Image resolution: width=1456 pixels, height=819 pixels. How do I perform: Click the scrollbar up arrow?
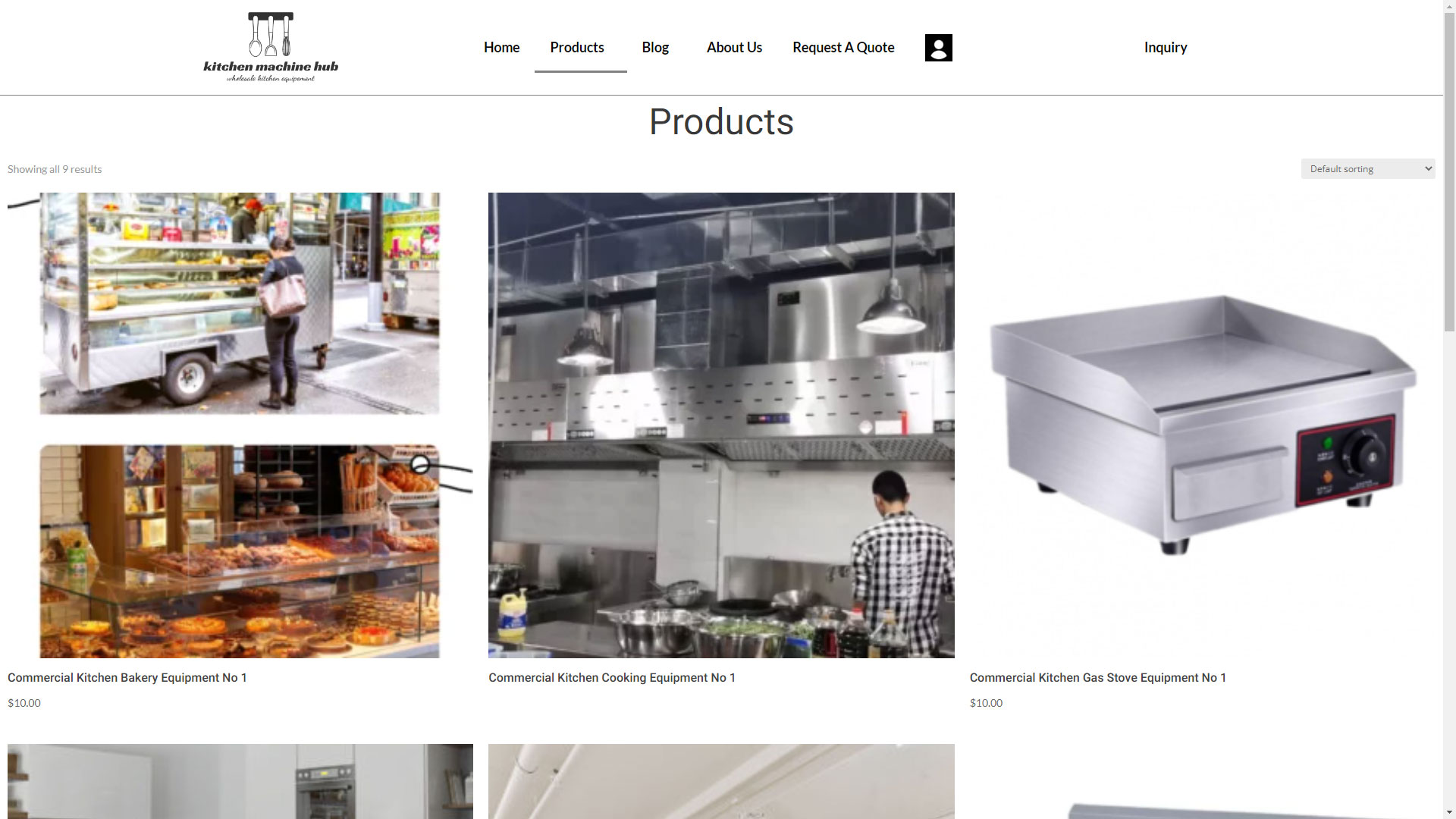point(1449,5)
